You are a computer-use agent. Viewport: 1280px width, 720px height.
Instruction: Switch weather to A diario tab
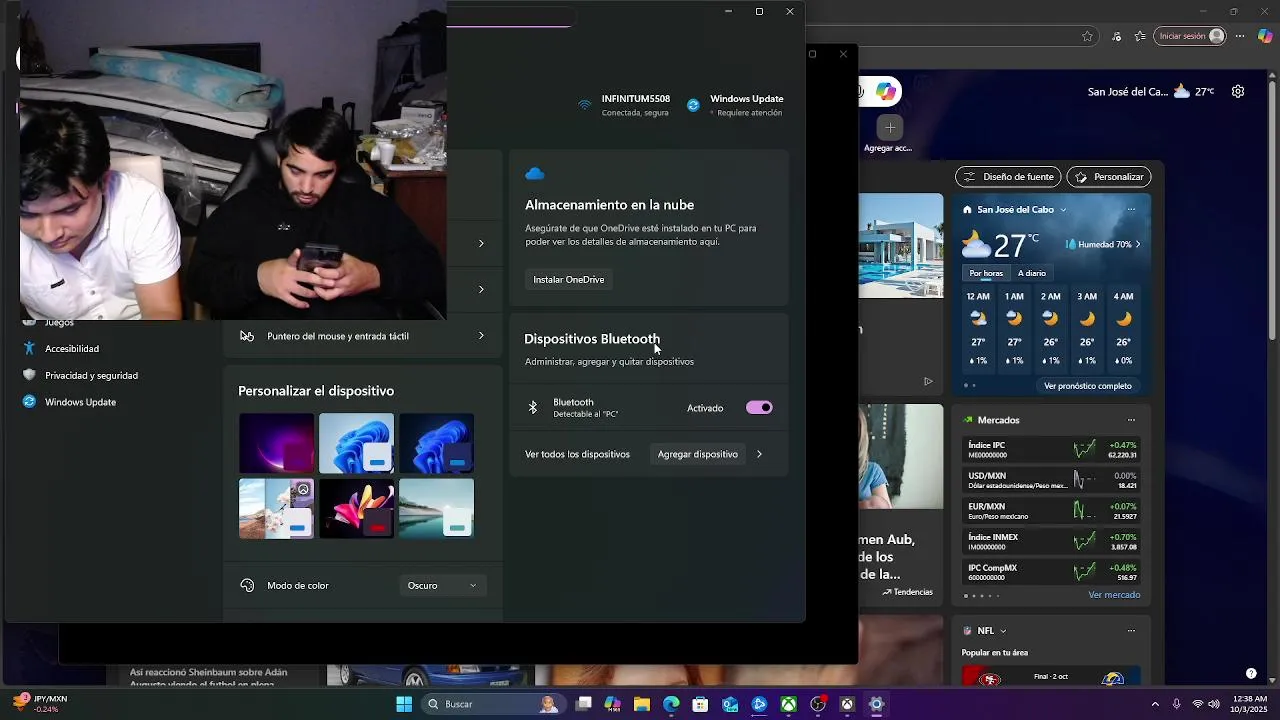1032,273
